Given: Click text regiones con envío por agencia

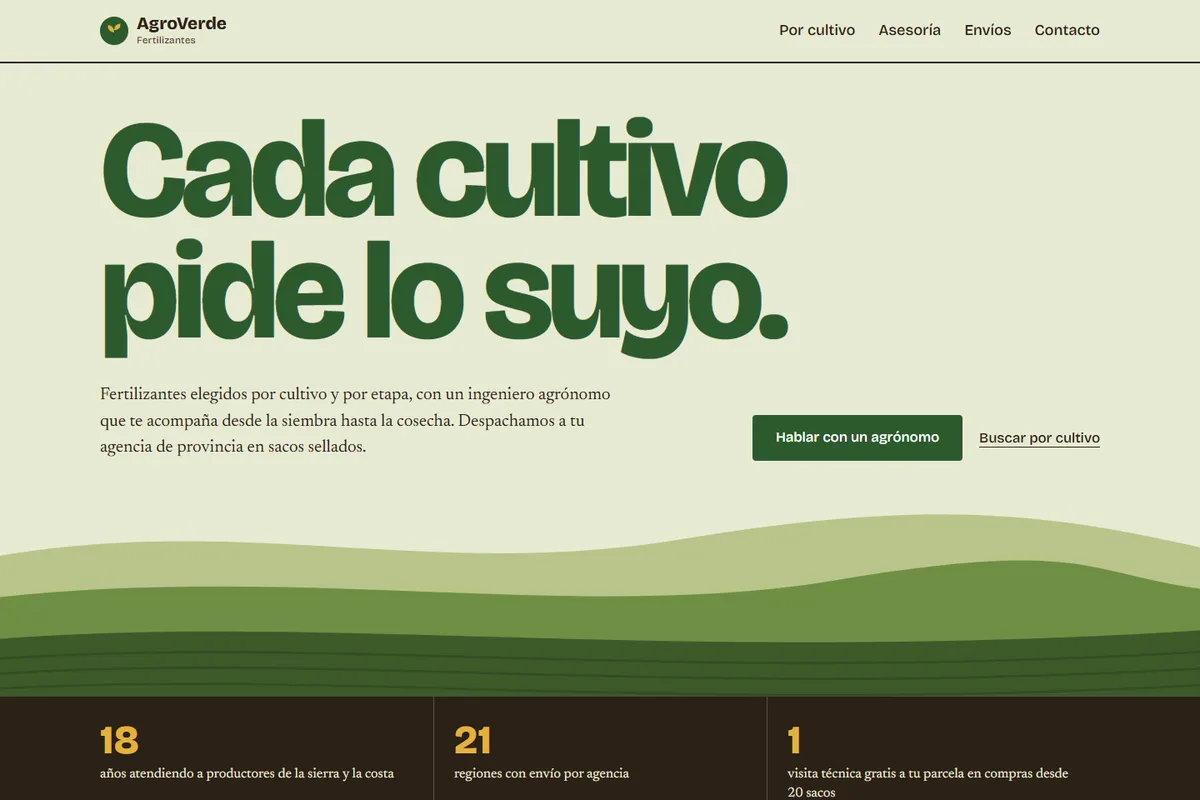Looking at the screenshot, I should (541, 774).
